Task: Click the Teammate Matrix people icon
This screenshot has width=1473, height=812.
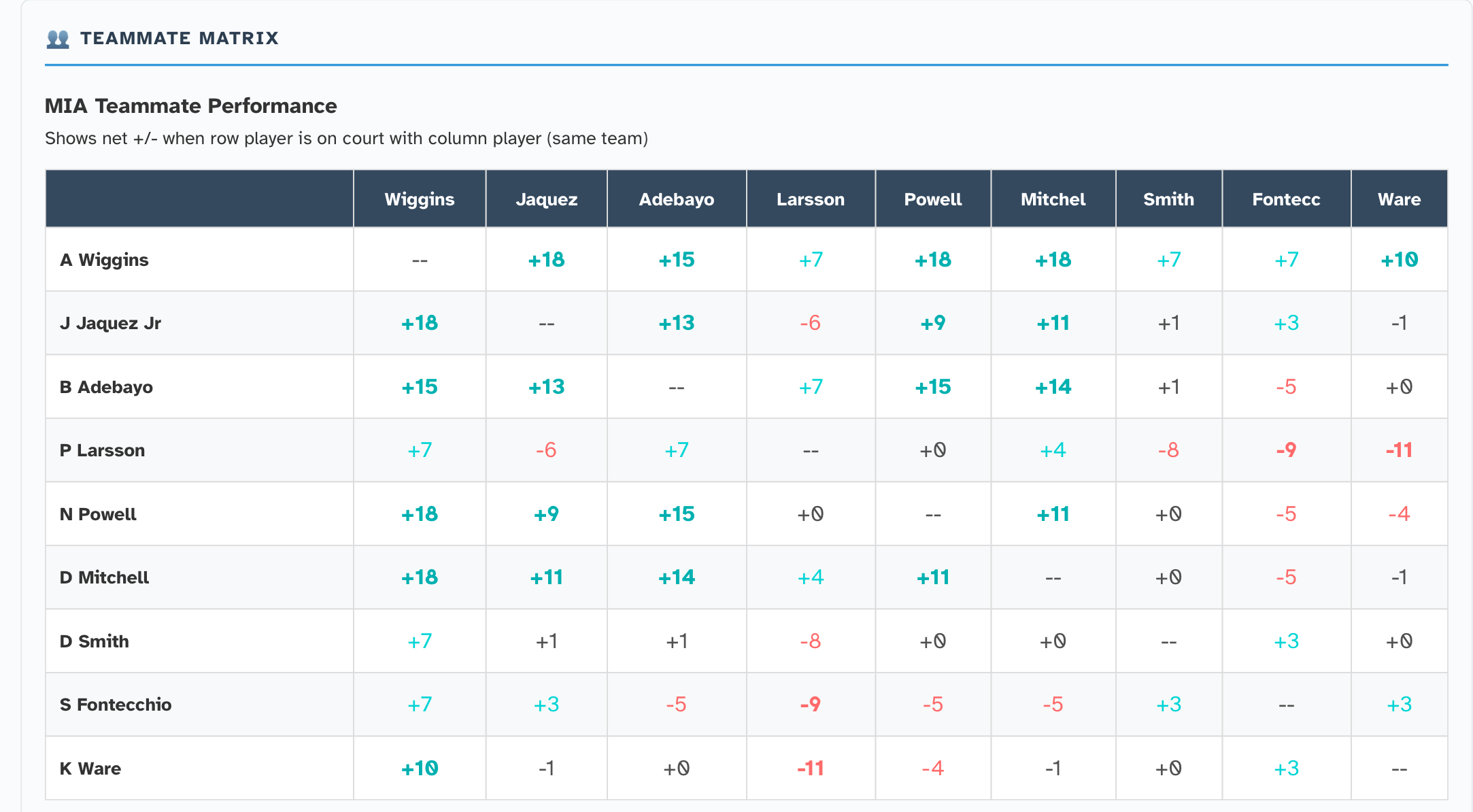Action: click(x=58, y=39)
